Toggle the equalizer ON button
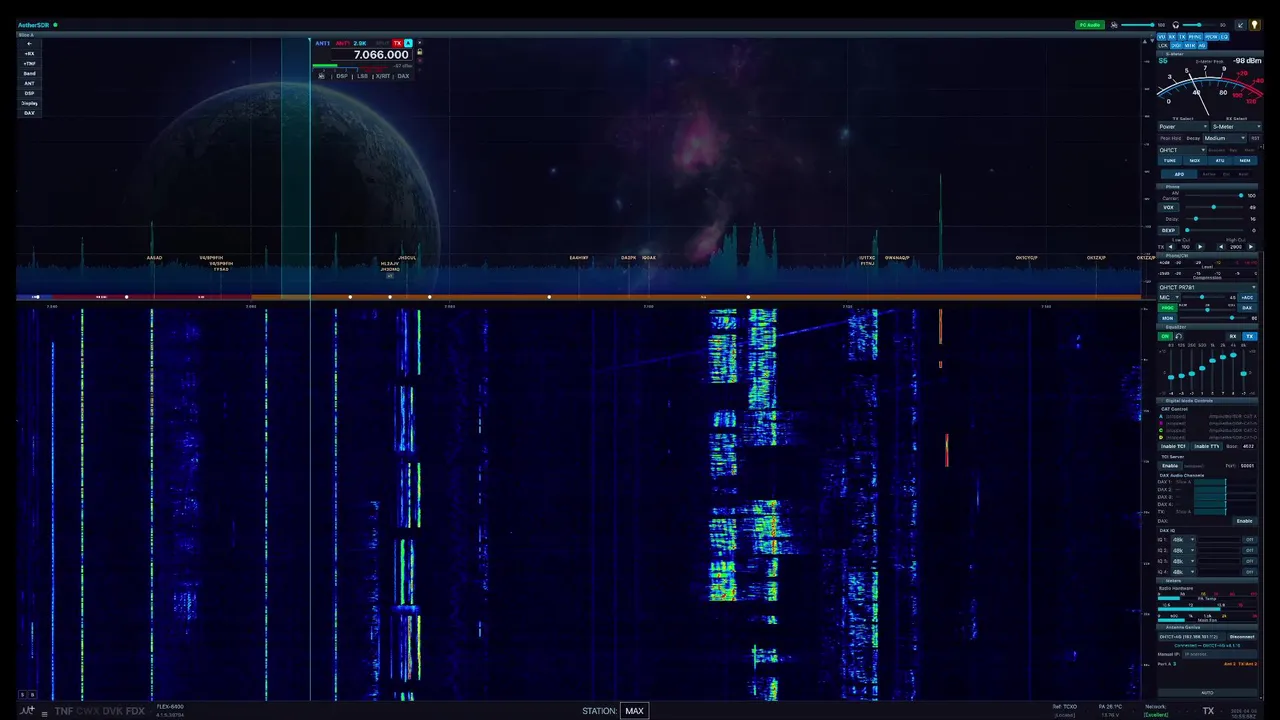The image size is (1280, 720). 1165,336
